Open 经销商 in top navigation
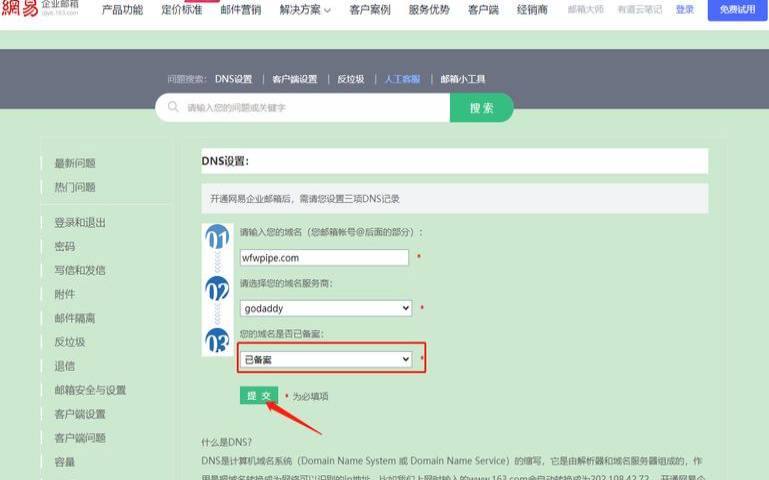The width and height of the screenshot is (769, 480). 532,9
